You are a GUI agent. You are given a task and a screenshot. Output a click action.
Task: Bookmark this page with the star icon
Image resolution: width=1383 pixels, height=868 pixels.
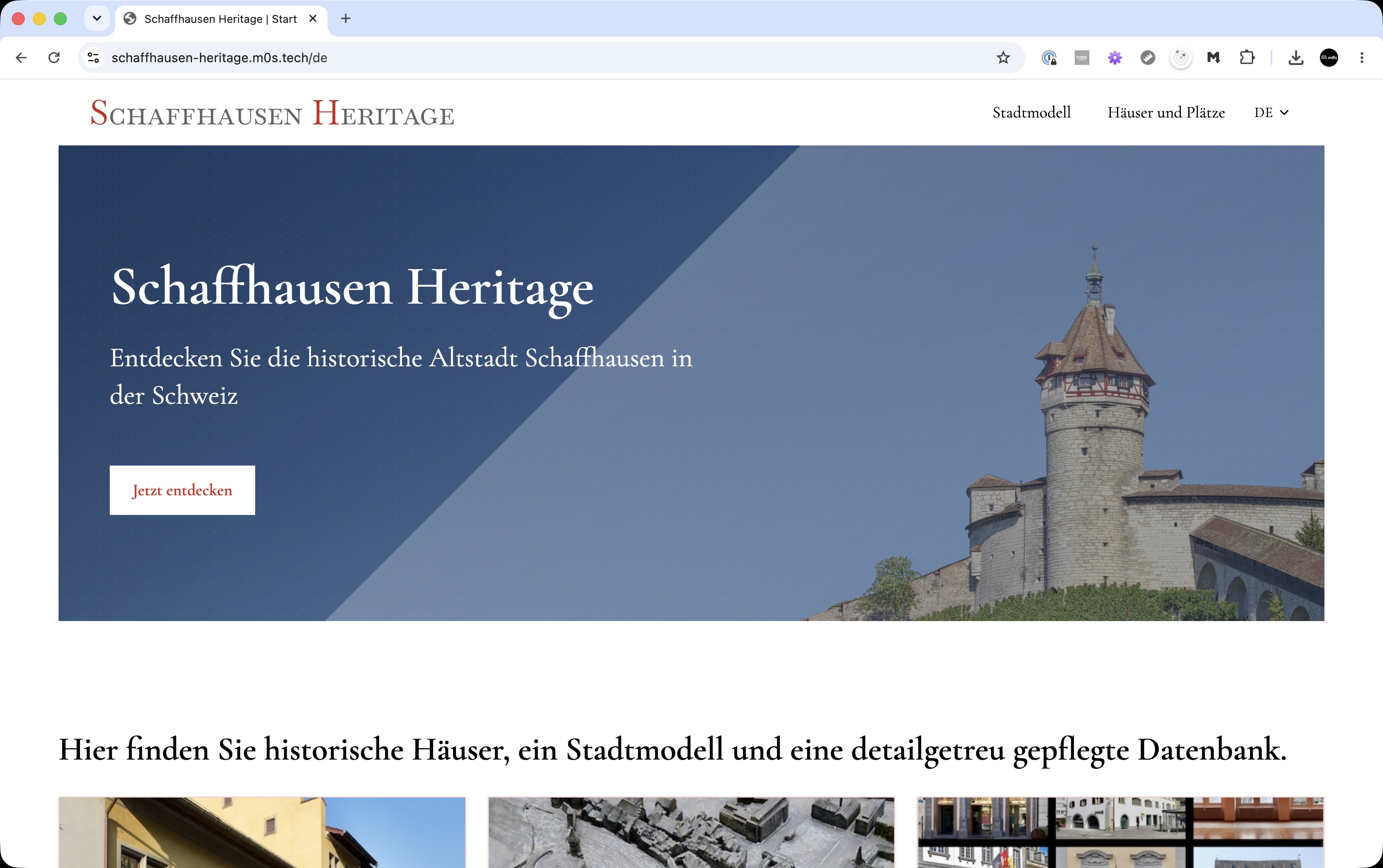[1003, 58]
